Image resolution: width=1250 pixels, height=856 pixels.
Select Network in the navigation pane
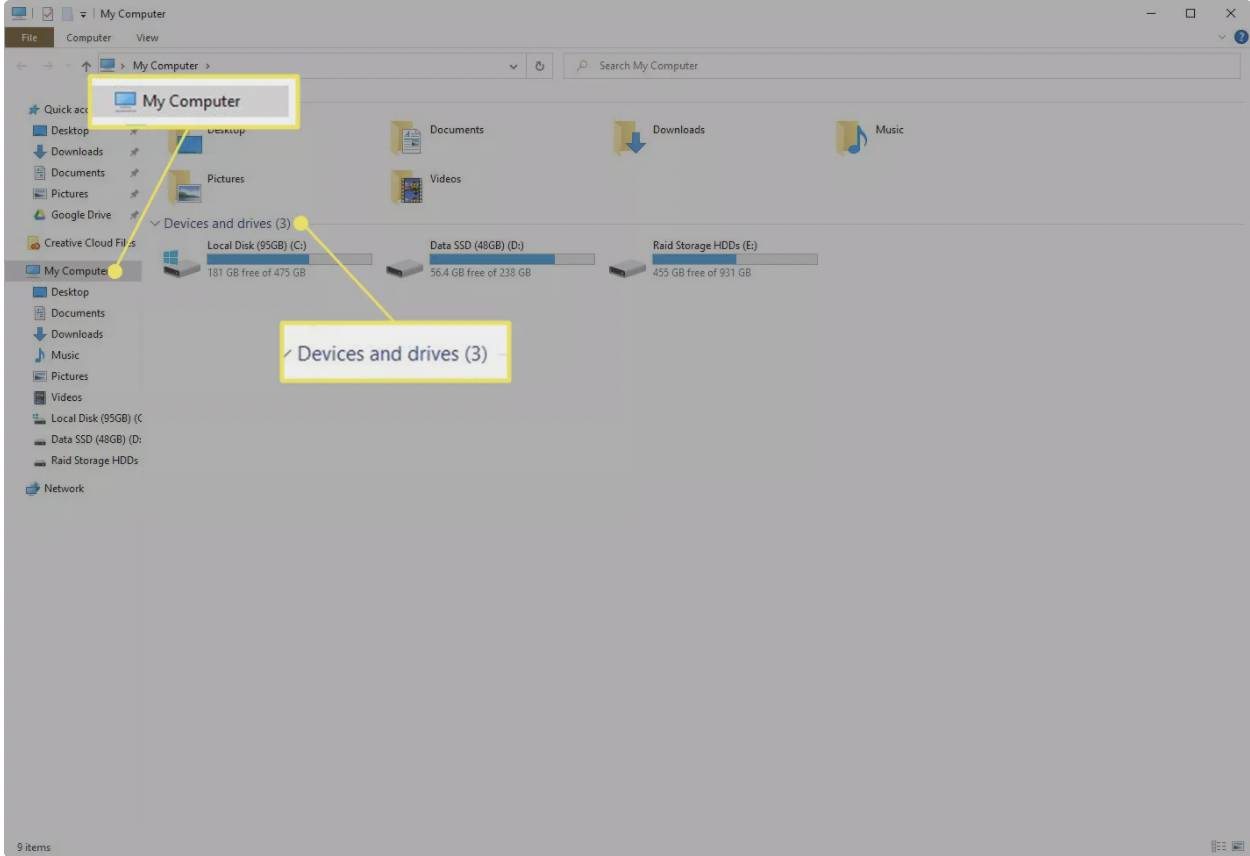64,488
